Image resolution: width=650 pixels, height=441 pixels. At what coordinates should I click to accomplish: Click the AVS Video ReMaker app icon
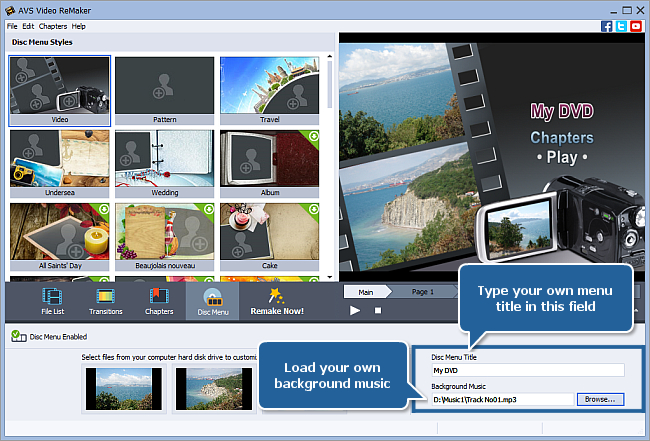pos(10,10)
